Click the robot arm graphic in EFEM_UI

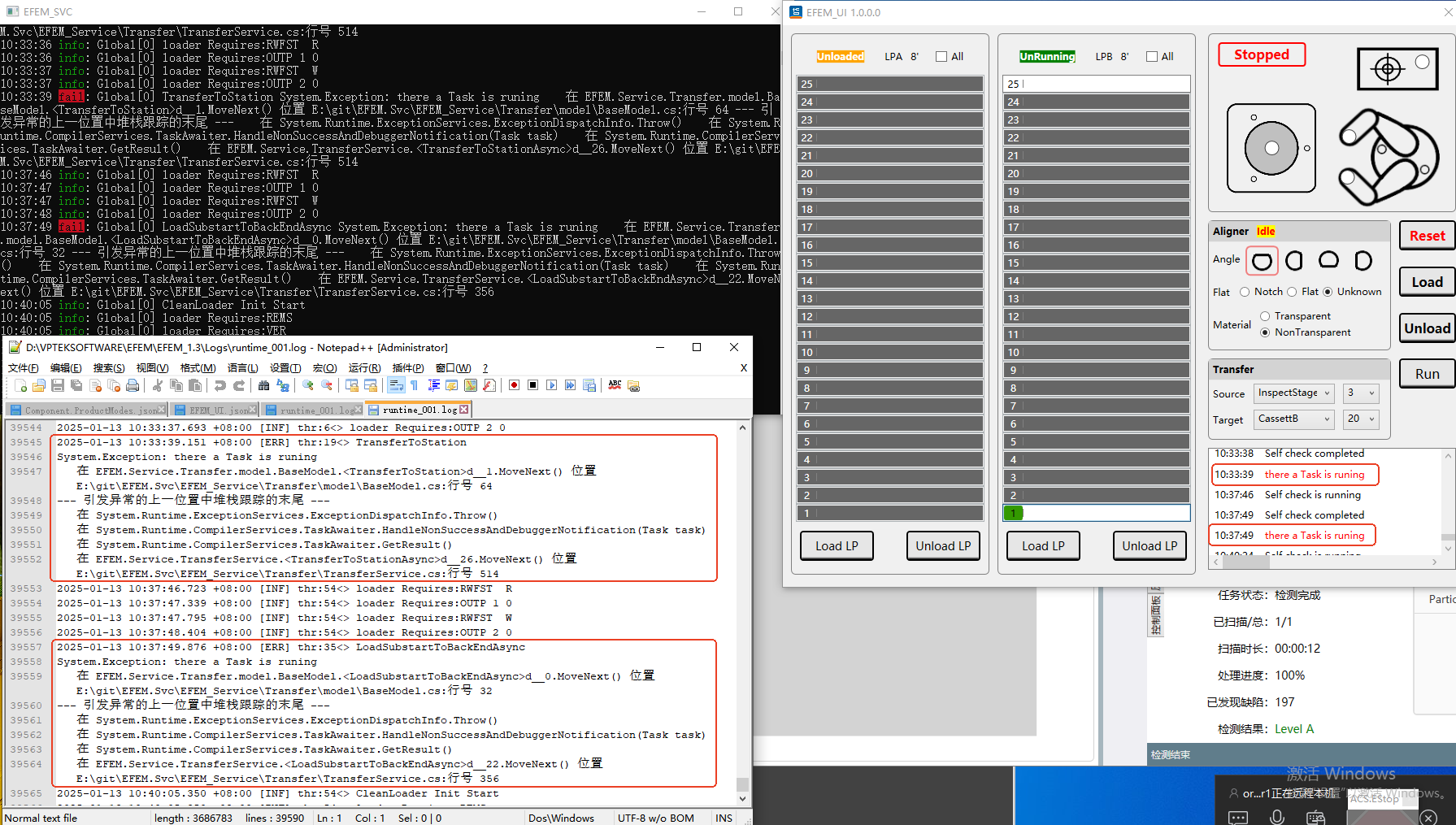pyautogui.click(x=1388, y=156)
